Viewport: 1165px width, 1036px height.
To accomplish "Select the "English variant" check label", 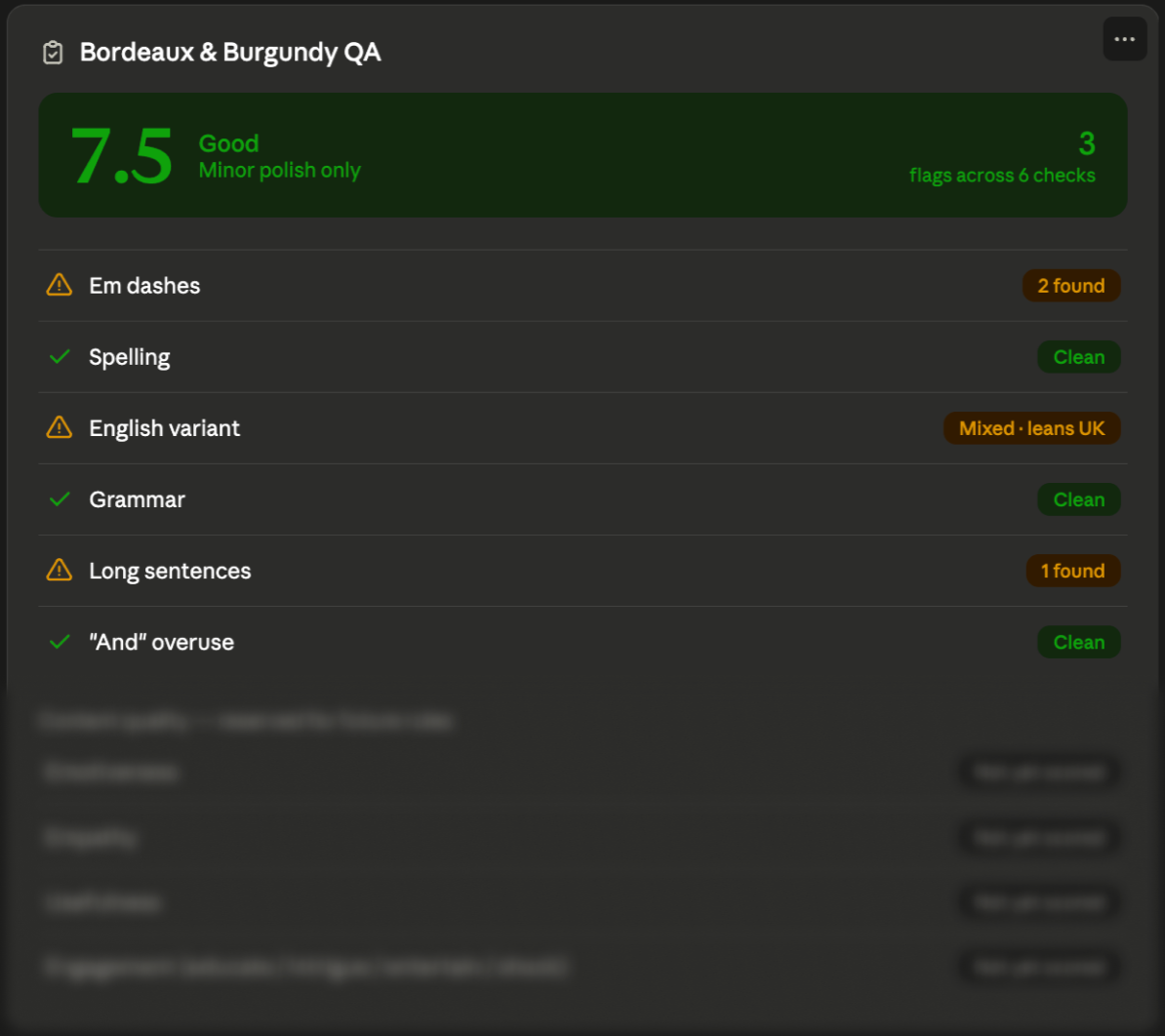I will click(x=164, y=428).
